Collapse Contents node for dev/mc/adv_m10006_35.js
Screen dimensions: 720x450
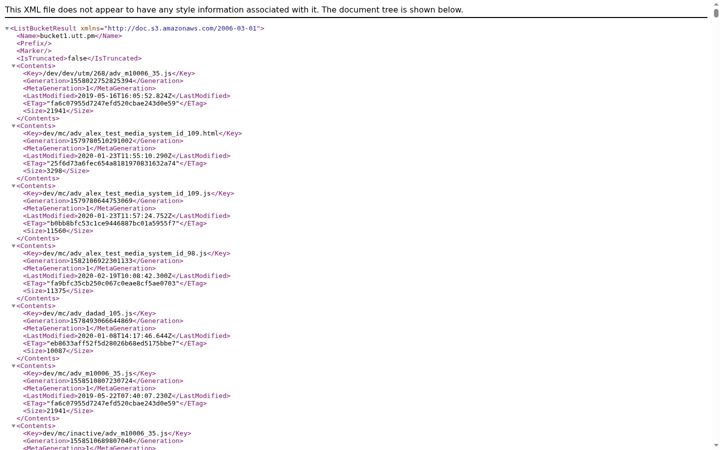point(13,366)
